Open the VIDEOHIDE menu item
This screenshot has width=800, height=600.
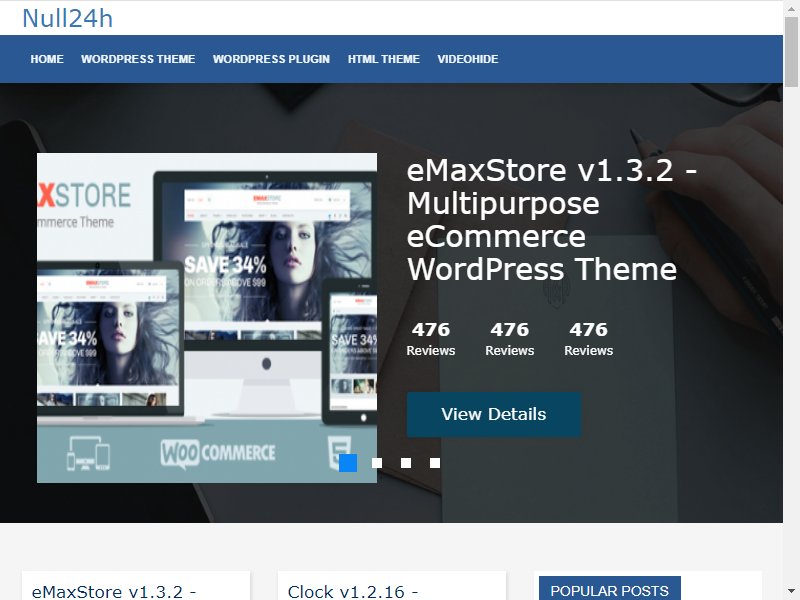tap(467, 59)
